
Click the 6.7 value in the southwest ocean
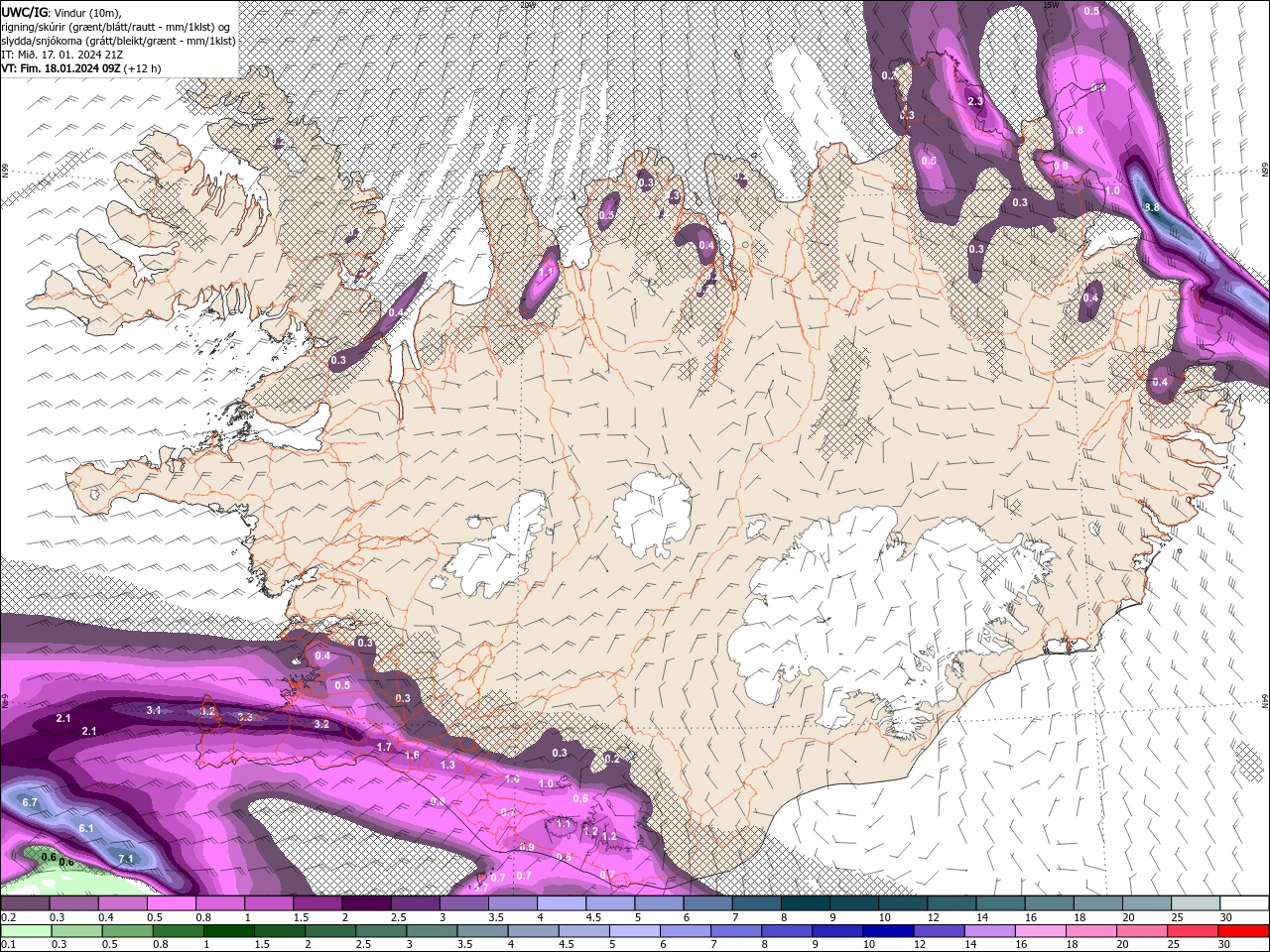(29, 801)
